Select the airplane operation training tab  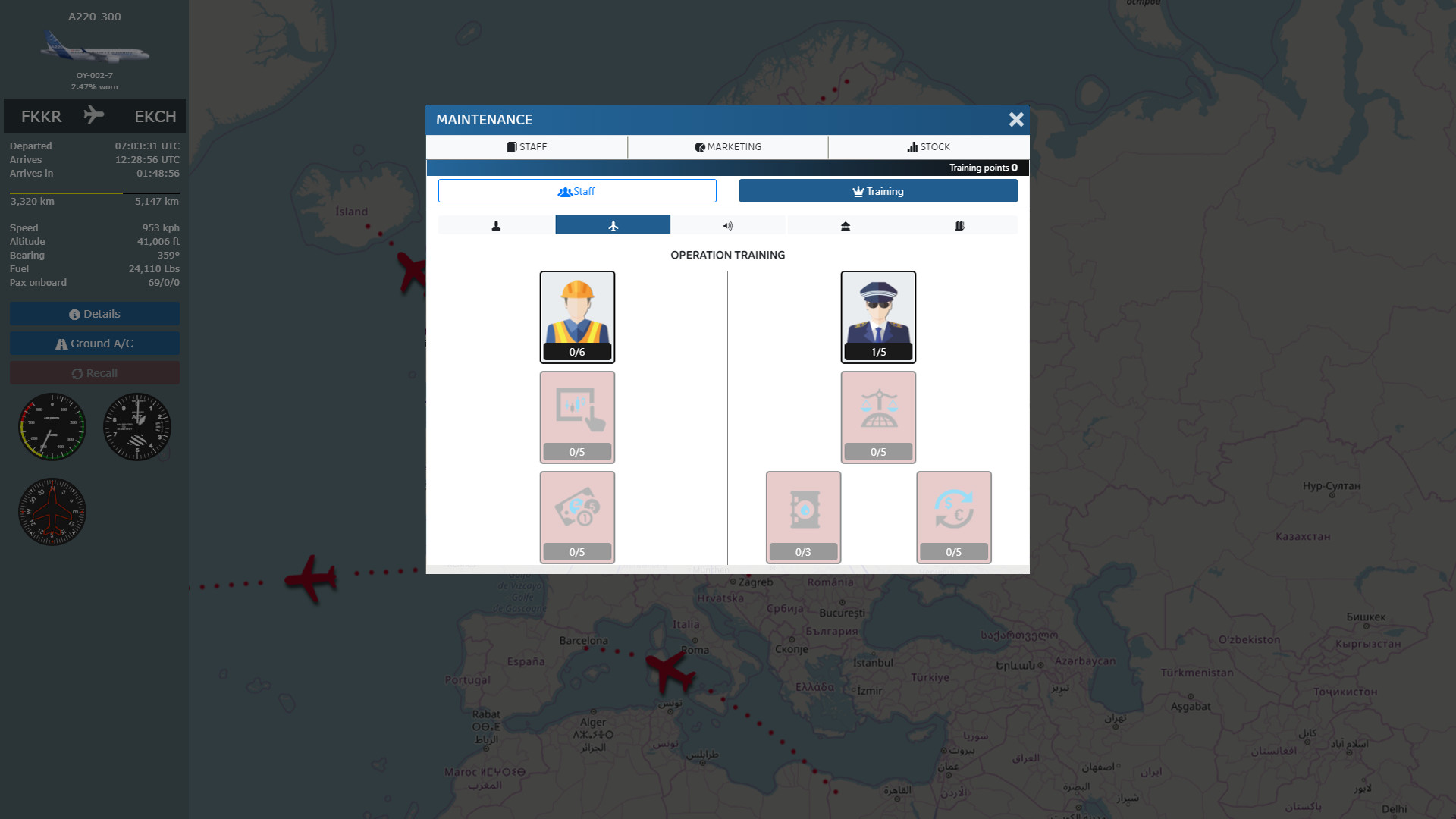click(x=613, y=224)
